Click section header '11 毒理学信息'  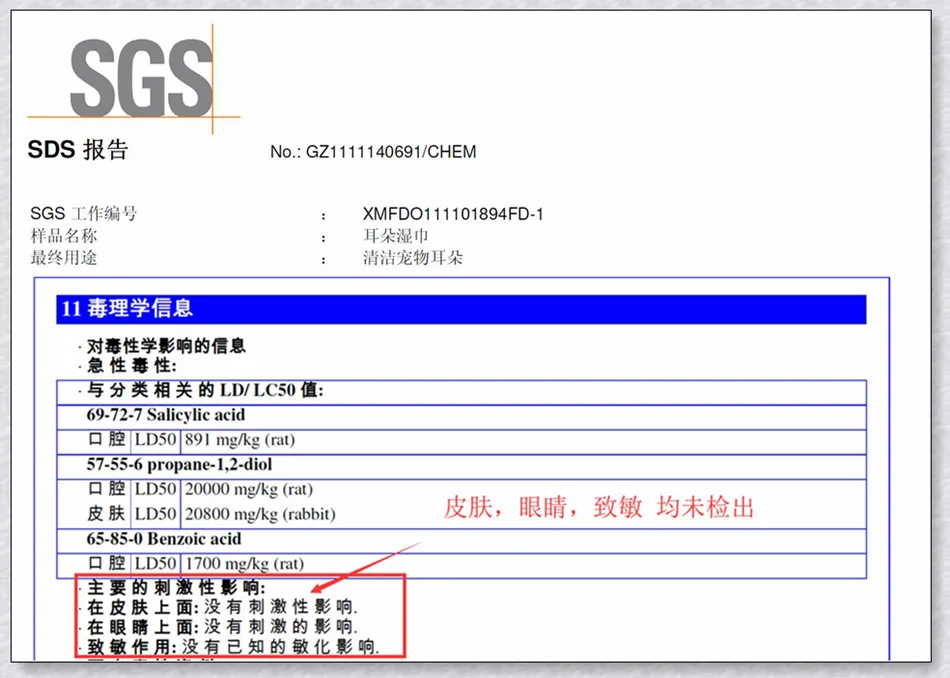coord(461,309)
